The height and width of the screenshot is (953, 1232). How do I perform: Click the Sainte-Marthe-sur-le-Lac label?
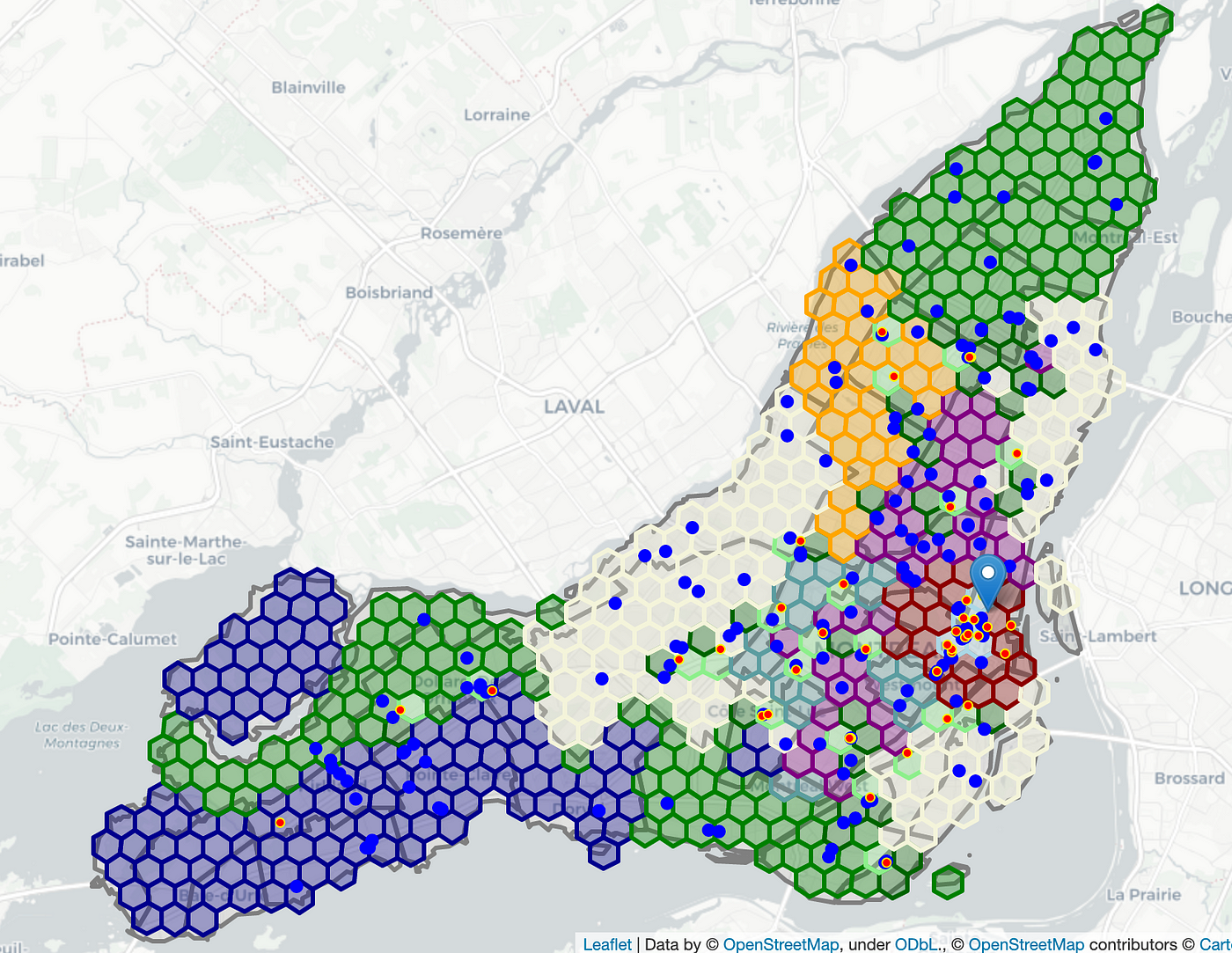point(185,550)
